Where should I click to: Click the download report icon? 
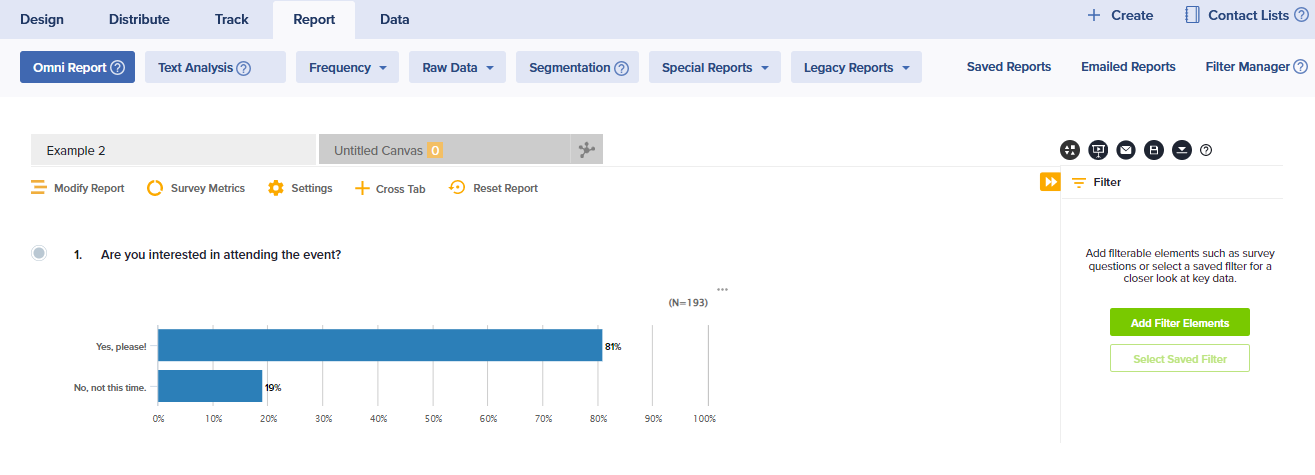(x=1182, y=150)
